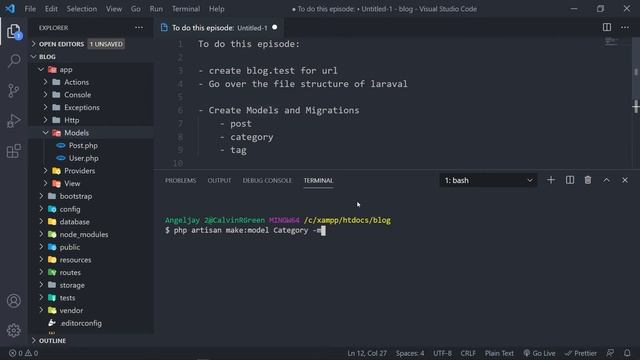Click Ln 12, Col 27 cursor position
Image resolution: width=640 pixels, height=360 pixels.
(x=367, y=353)
